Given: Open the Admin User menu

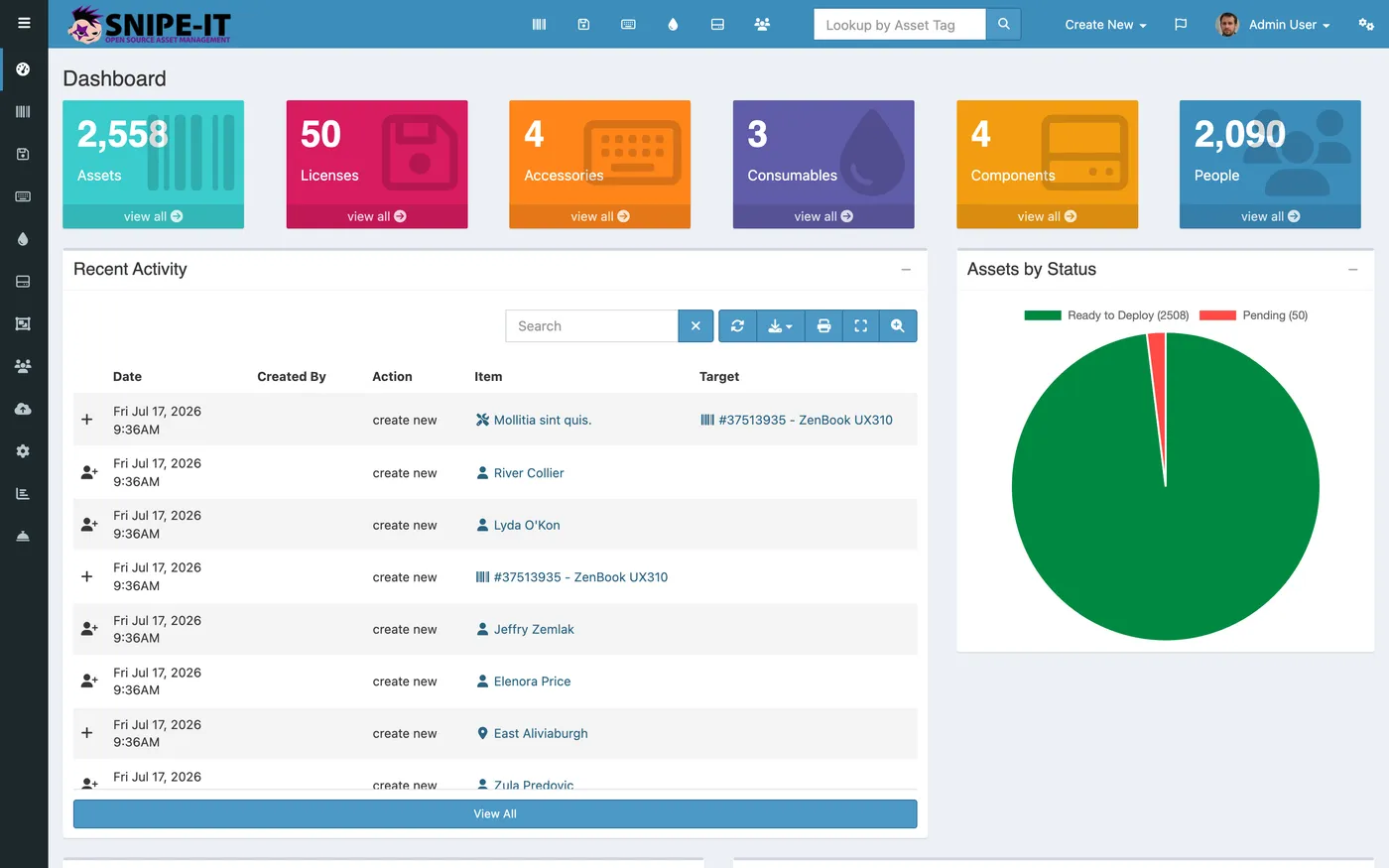Looking at the screenshot, I should (x=1274, y=24).
